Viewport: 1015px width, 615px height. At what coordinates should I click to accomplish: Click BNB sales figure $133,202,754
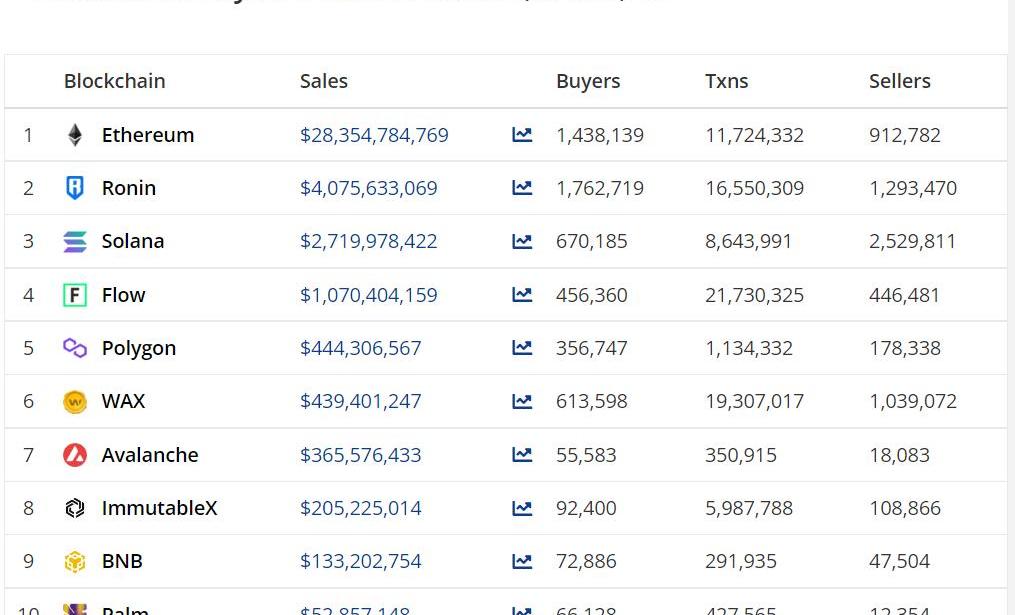point(361,561)
